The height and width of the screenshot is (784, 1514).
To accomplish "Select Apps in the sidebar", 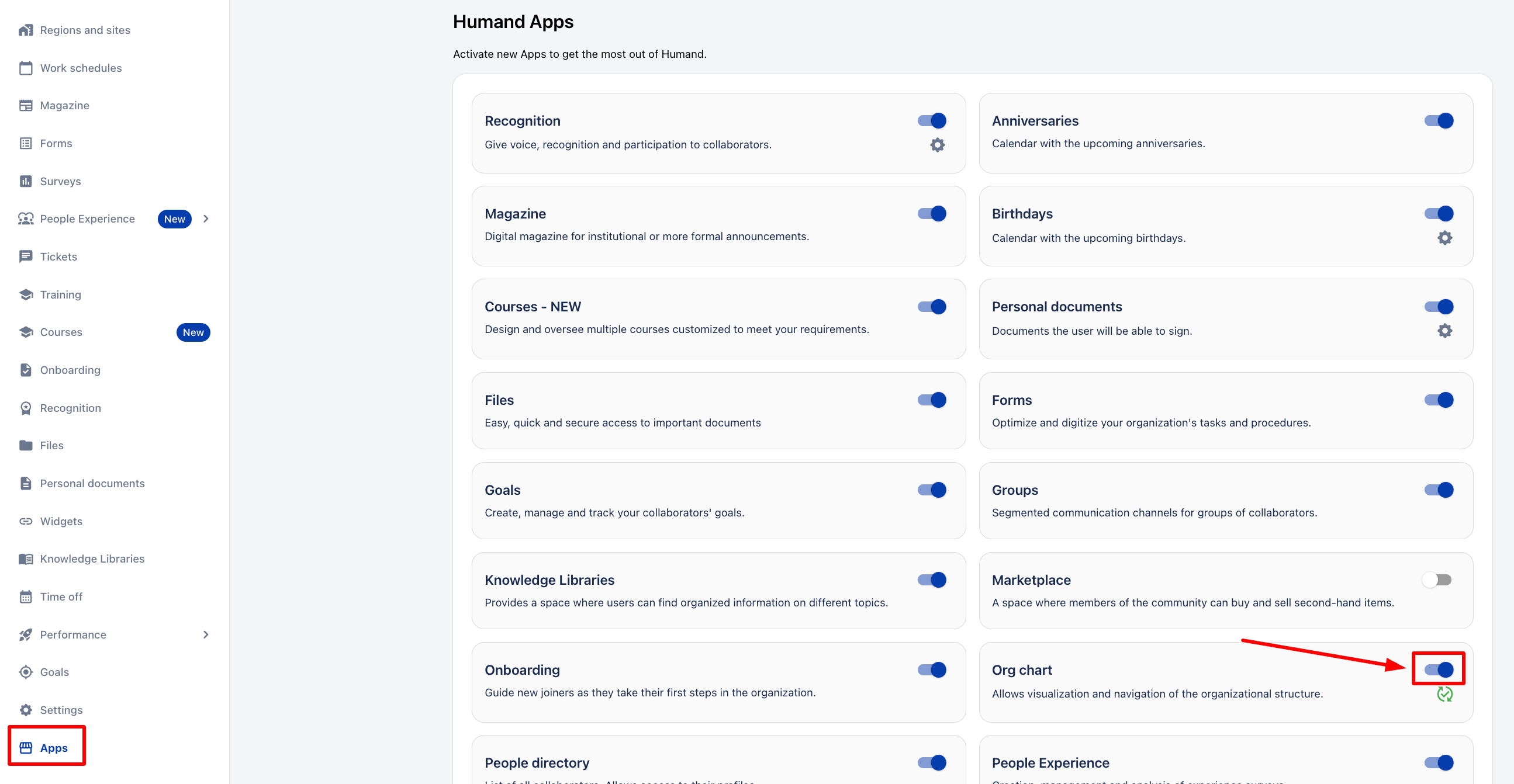I will 53,748.
